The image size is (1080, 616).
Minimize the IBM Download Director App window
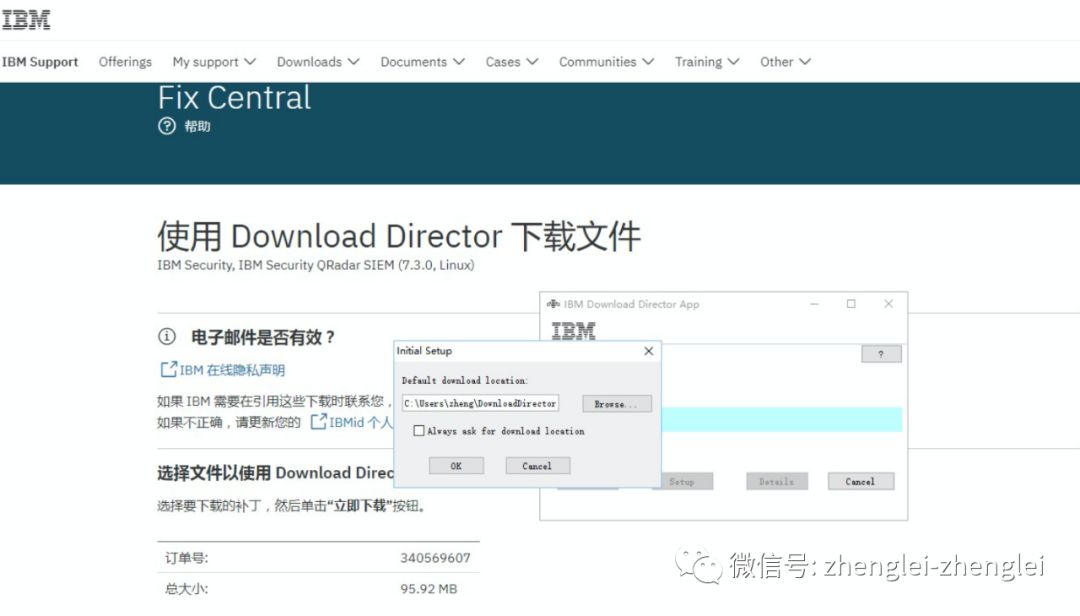814,304
